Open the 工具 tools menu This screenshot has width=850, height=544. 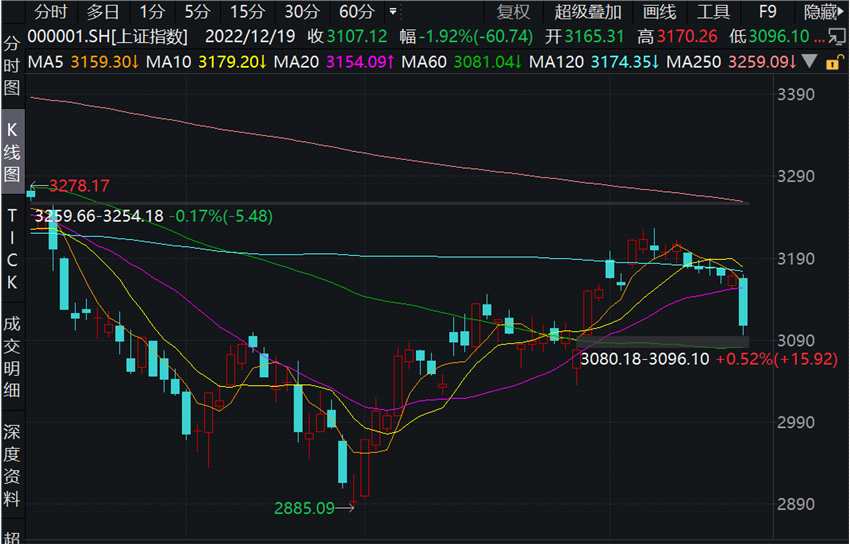(x=713, y=11)
